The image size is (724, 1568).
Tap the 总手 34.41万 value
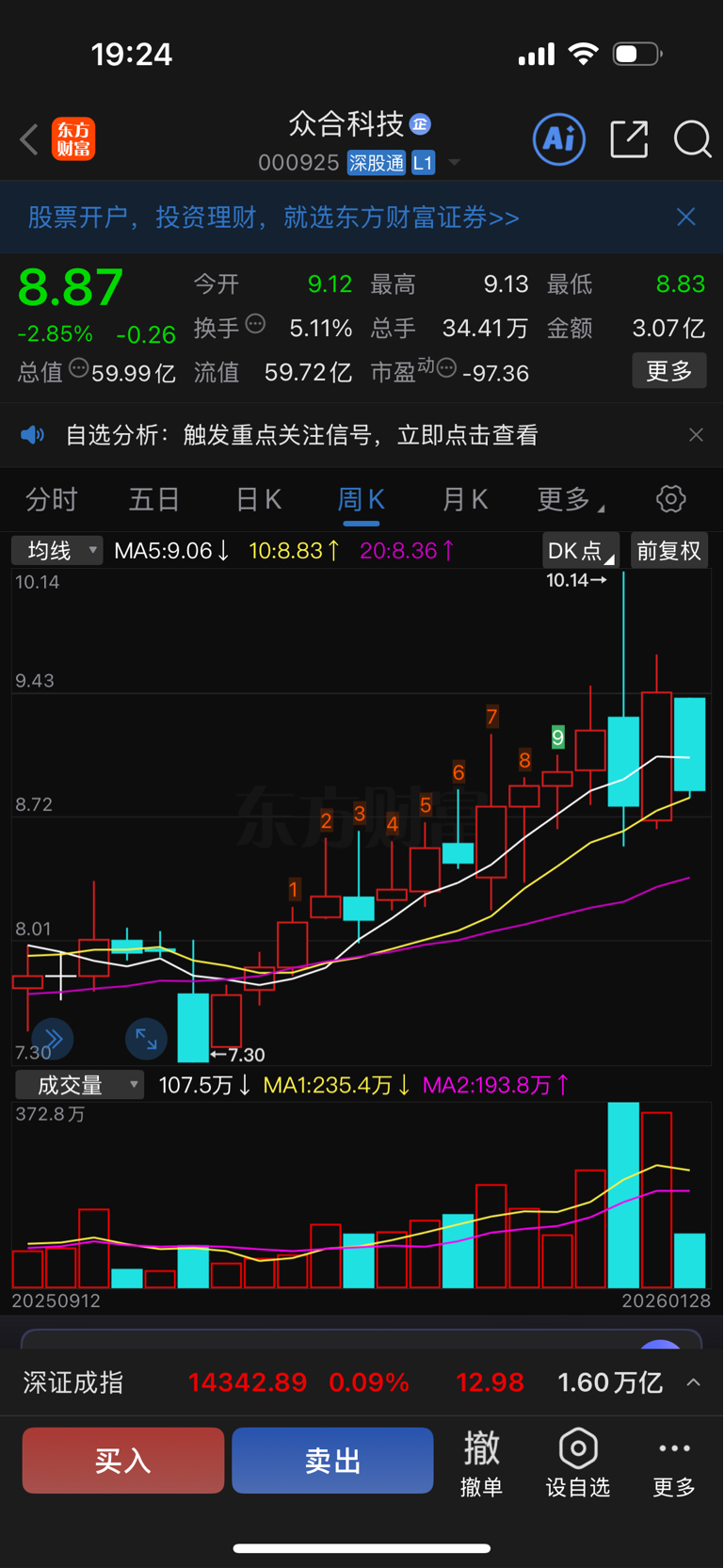coord(485,329)
